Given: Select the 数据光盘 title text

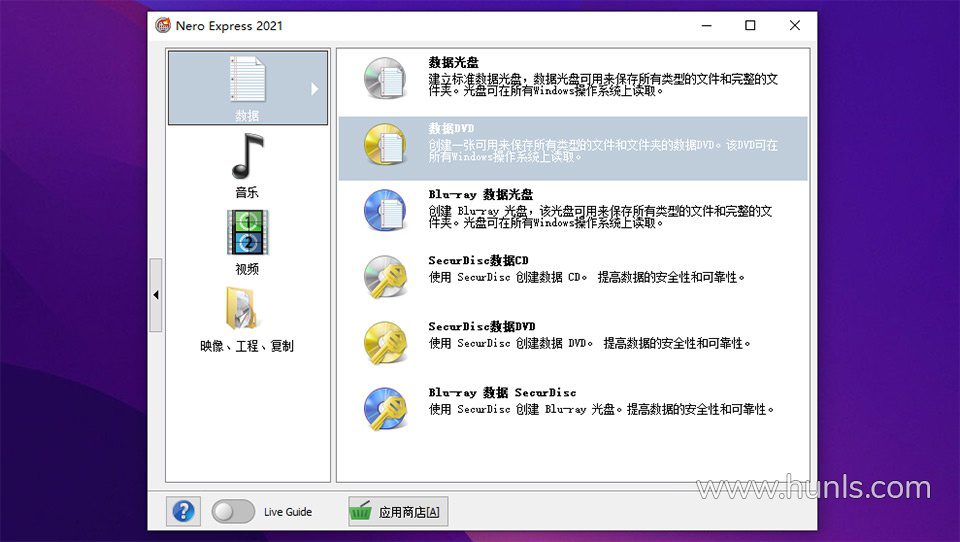Looking at the screenshot, I should (x=454, y=62).
